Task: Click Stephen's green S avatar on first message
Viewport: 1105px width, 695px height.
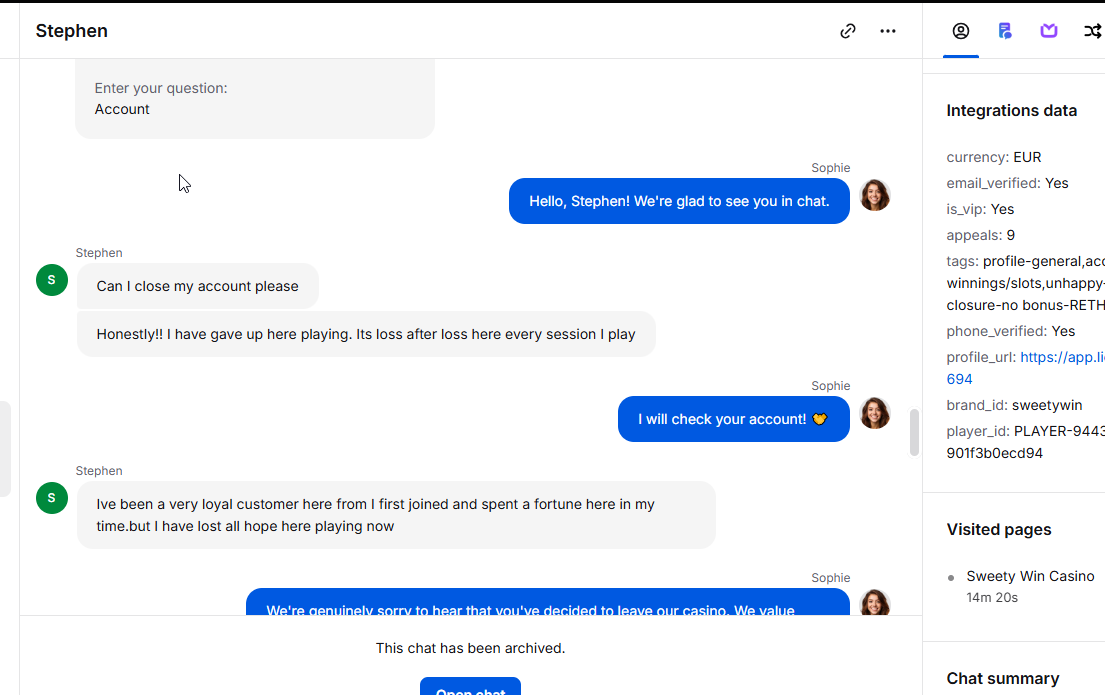Action: coord(51,280)
